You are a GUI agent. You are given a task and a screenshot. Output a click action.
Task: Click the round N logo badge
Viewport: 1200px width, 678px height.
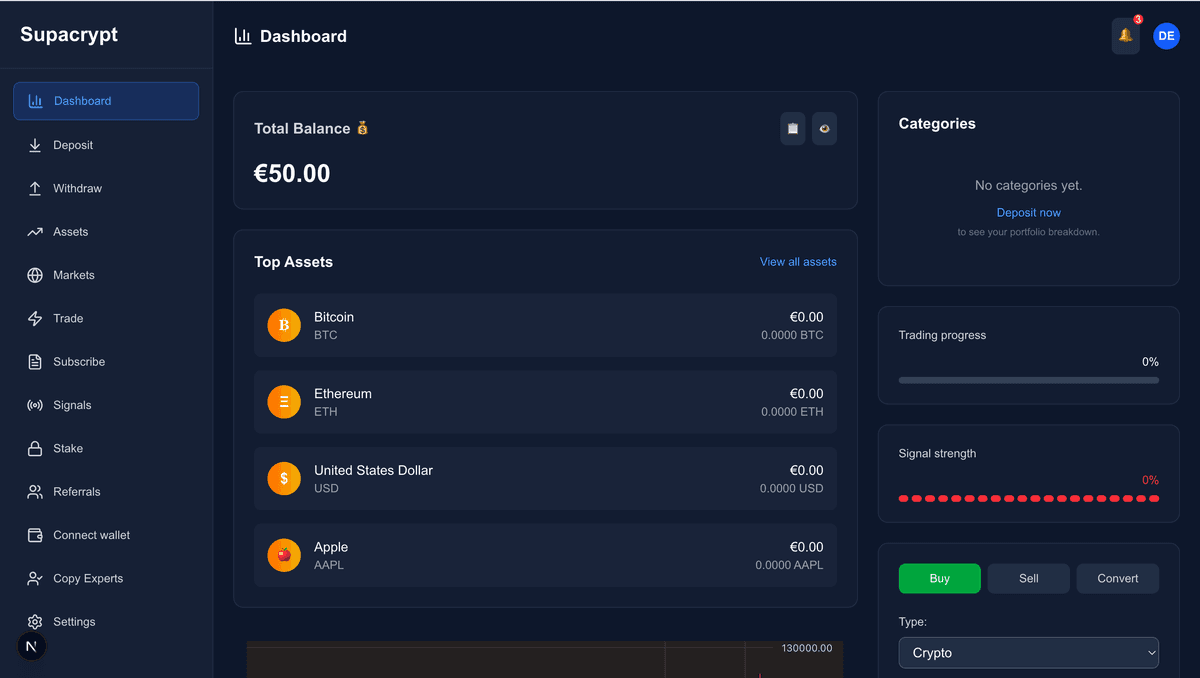coord(31,646)
